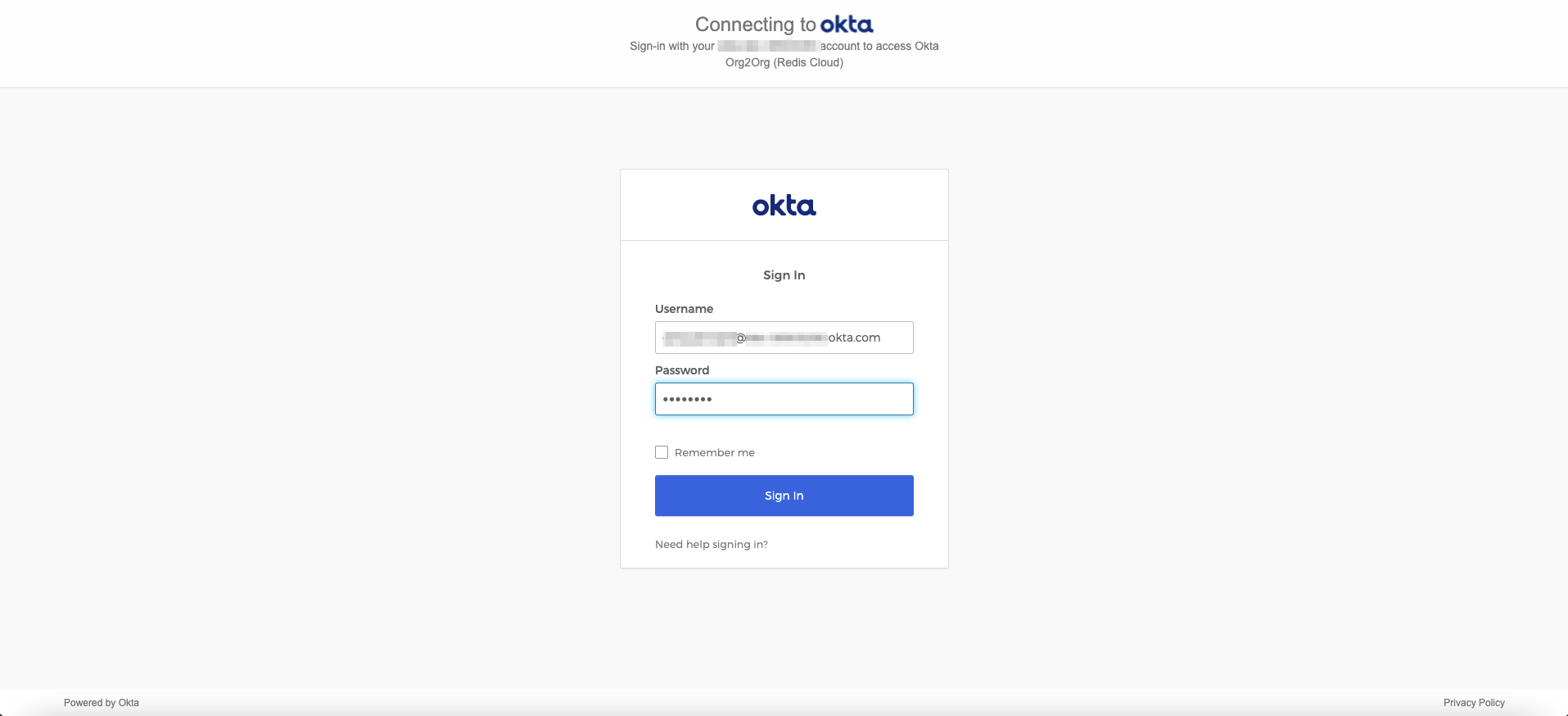This screenshot has height=716, width=1568.
Task: Click the "Connecting to" heading text
Action: (755, 25)
